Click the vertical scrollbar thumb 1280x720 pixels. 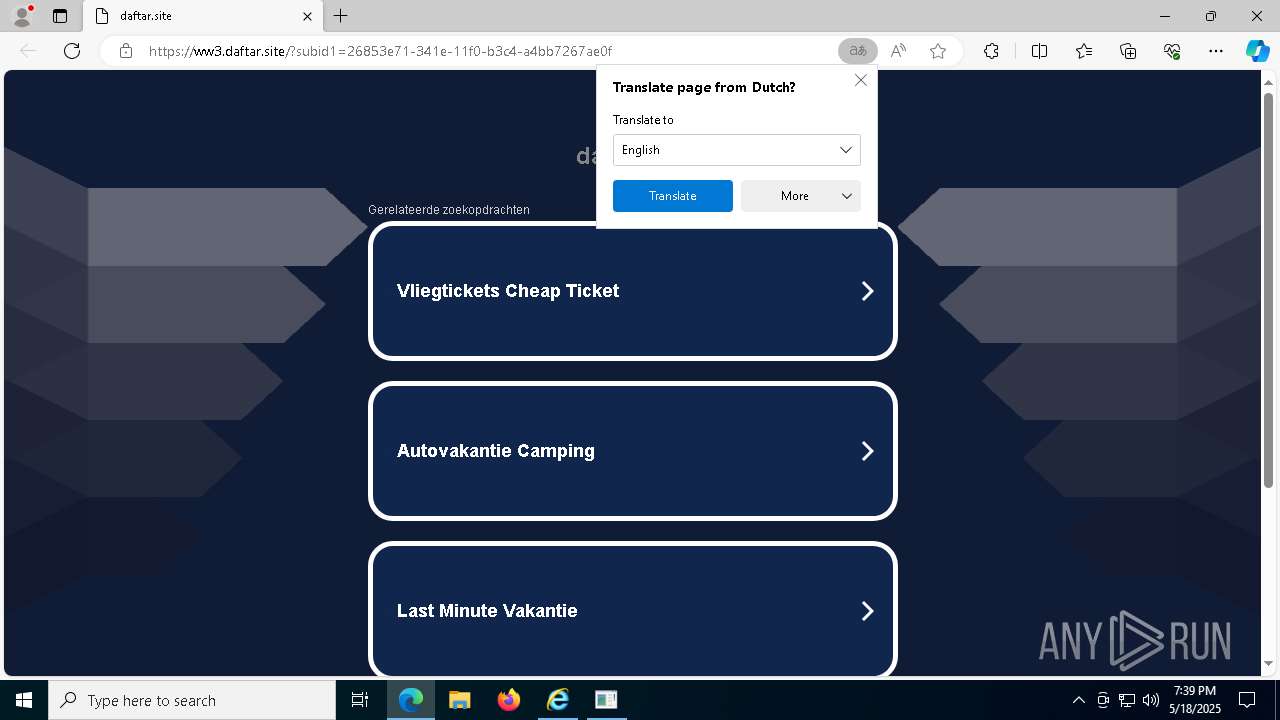(x=1269, y=290)
